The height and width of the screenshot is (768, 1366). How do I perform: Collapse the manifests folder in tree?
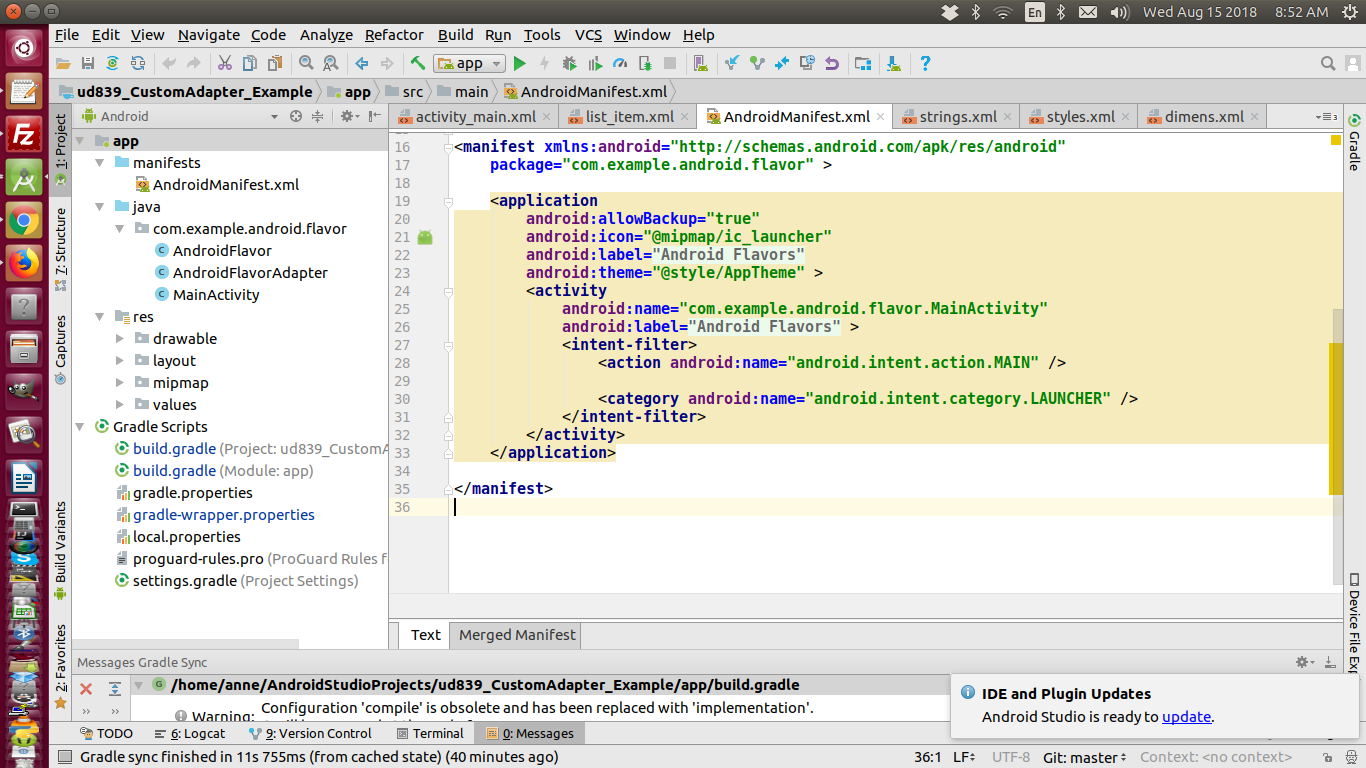click(x=100, y=163)
